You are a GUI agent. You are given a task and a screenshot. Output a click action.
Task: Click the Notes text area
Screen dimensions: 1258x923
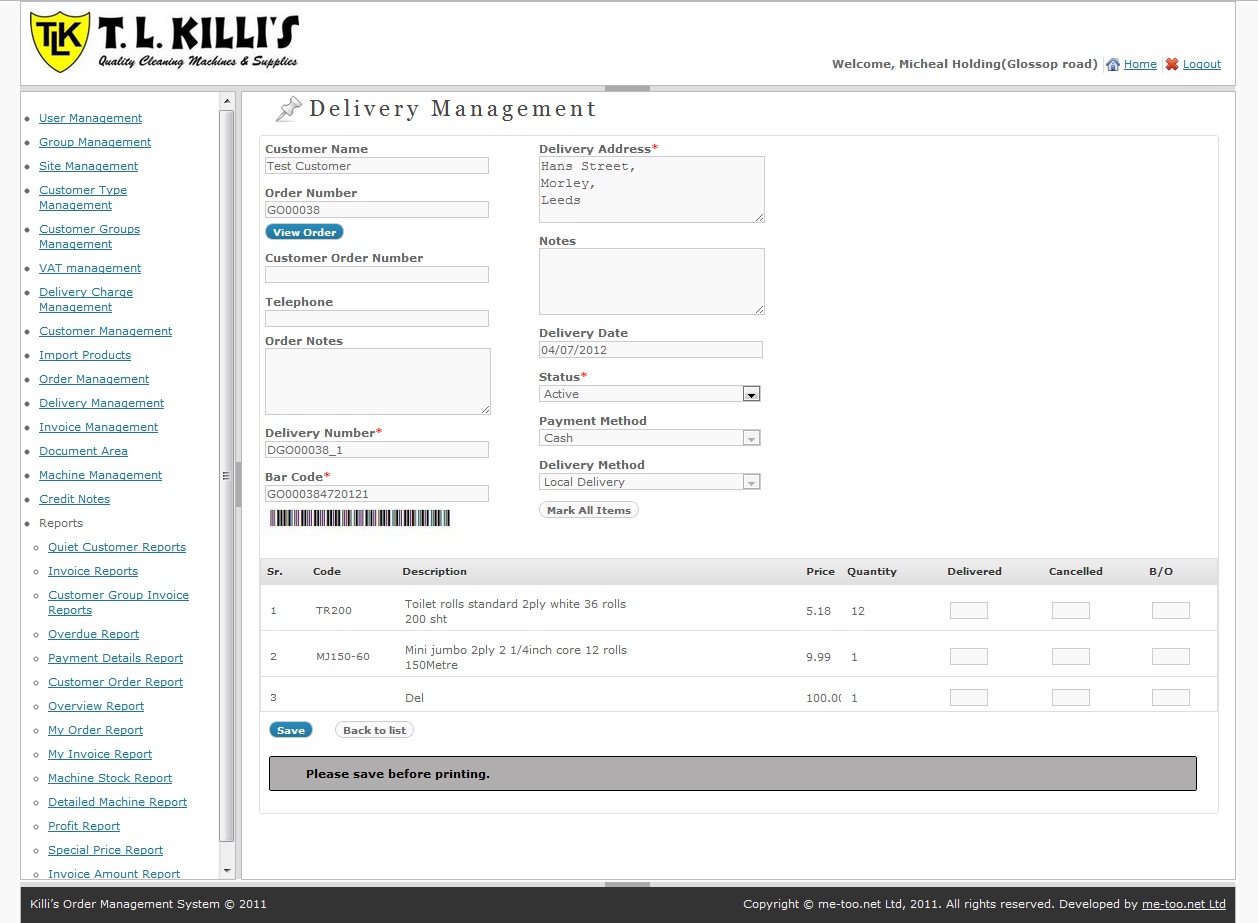[x=652, y=282]
